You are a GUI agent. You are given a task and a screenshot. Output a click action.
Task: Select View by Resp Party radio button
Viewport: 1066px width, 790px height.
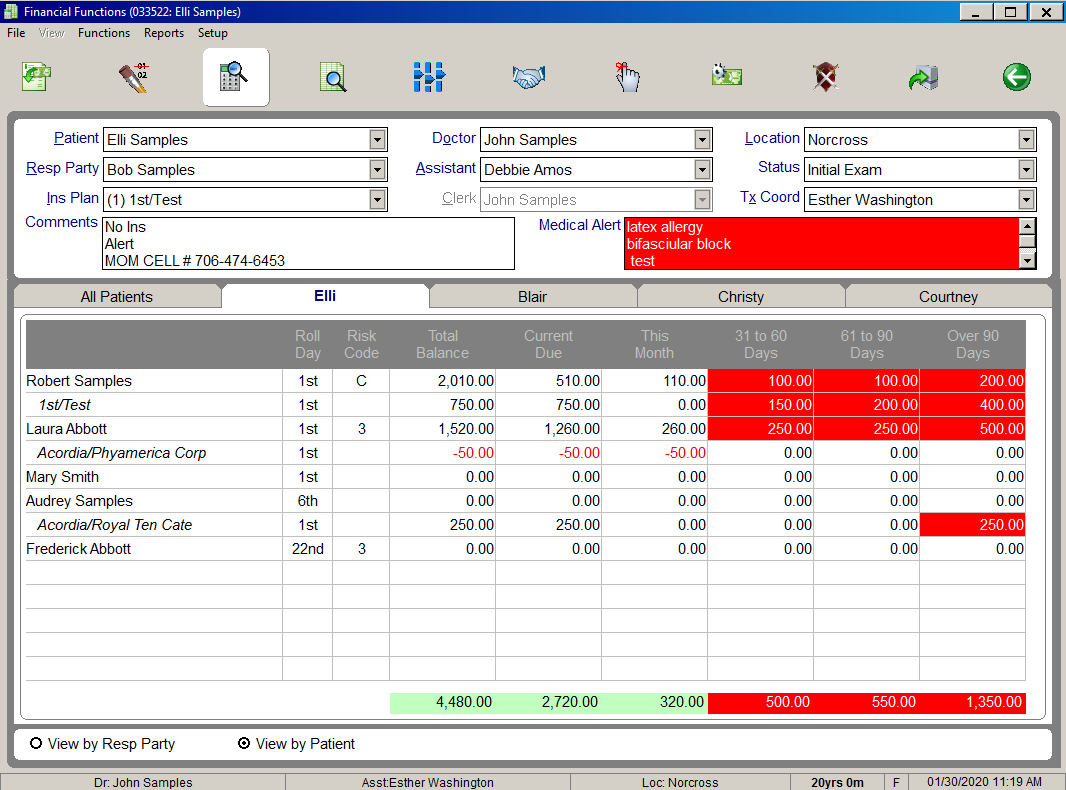[x=36, y=743]
